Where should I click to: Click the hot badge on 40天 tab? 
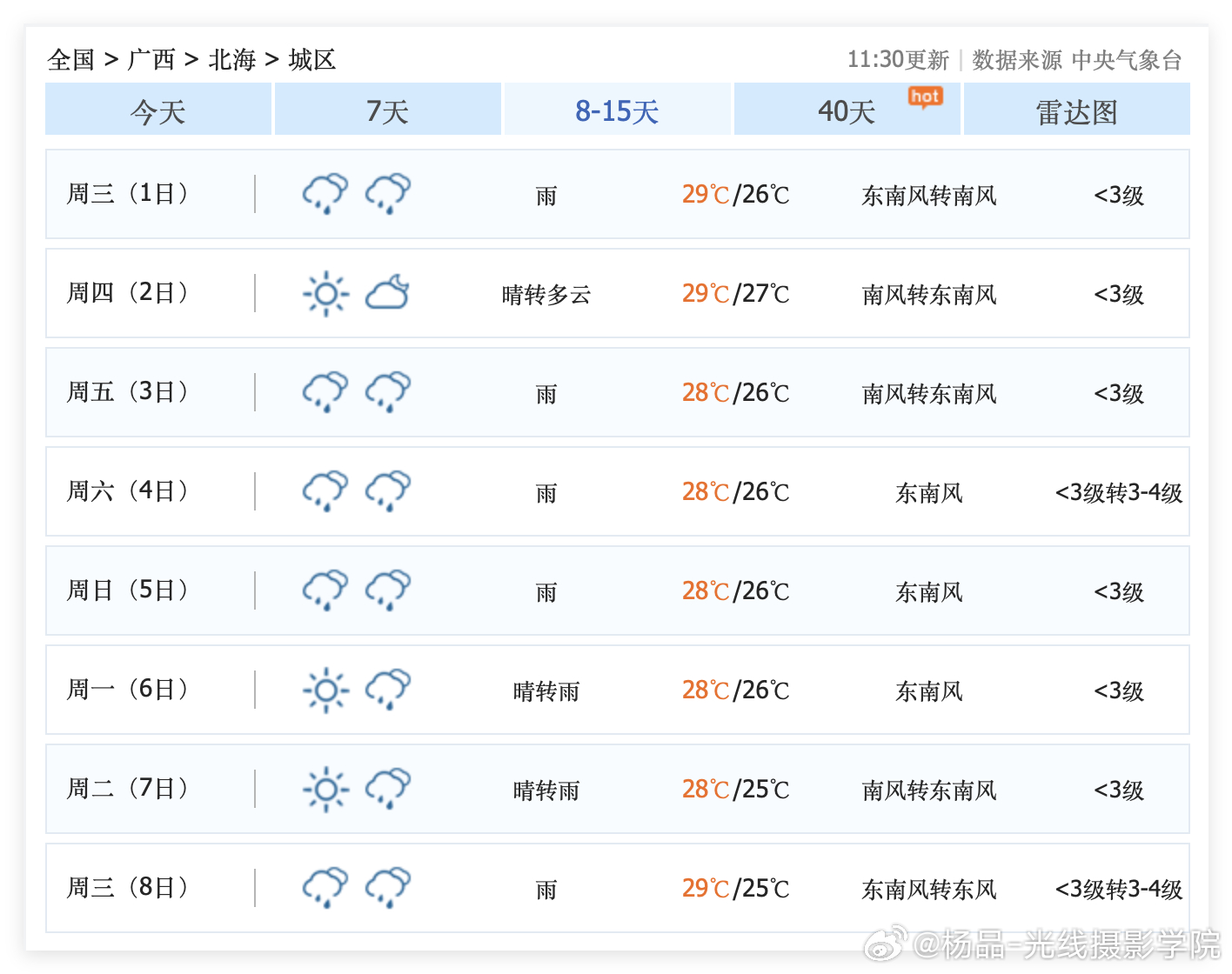pos(925,97)
